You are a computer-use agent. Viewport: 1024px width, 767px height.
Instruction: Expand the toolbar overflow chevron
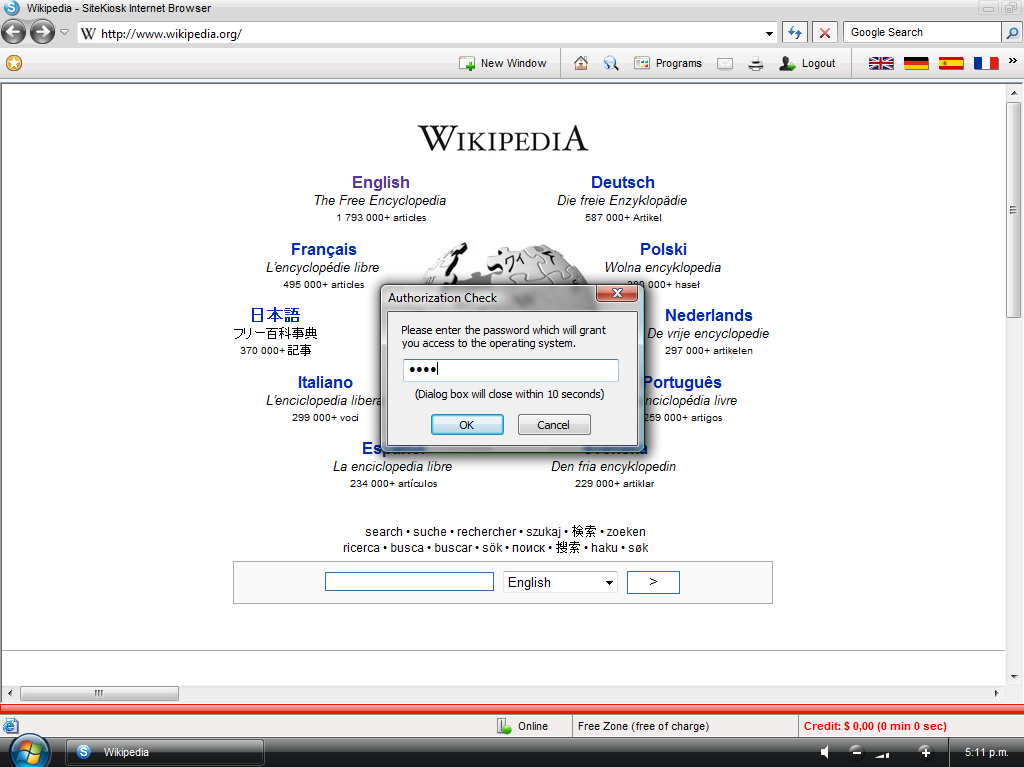point(1012,61)
